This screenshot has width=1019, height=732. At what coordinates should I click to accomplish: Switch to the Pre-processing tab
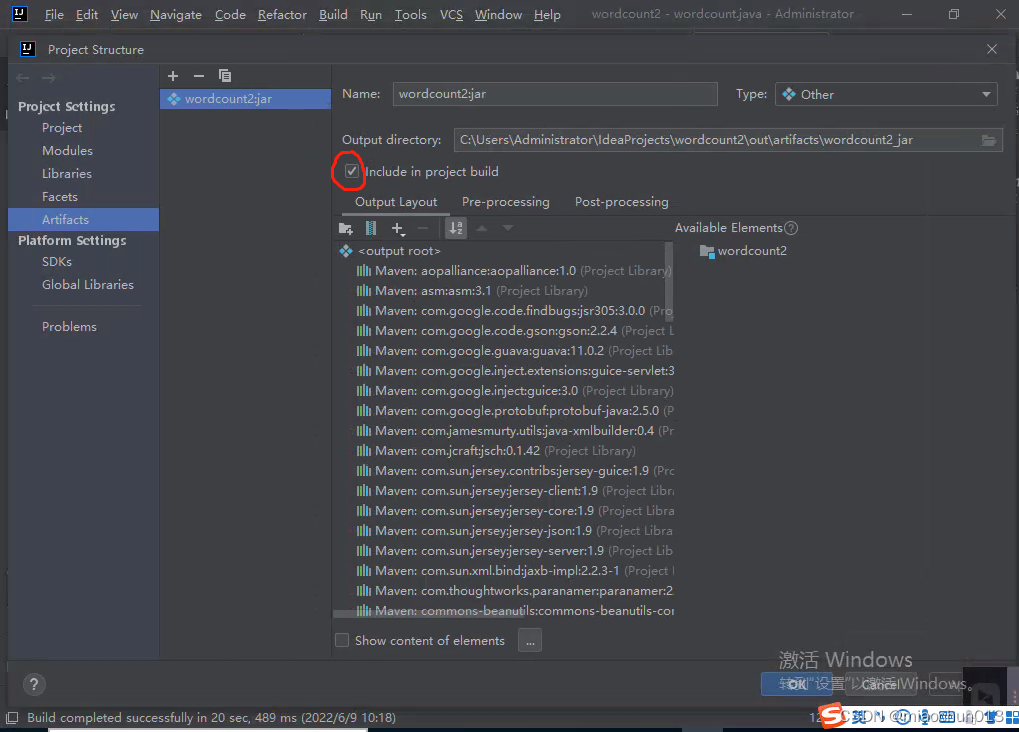505,202
